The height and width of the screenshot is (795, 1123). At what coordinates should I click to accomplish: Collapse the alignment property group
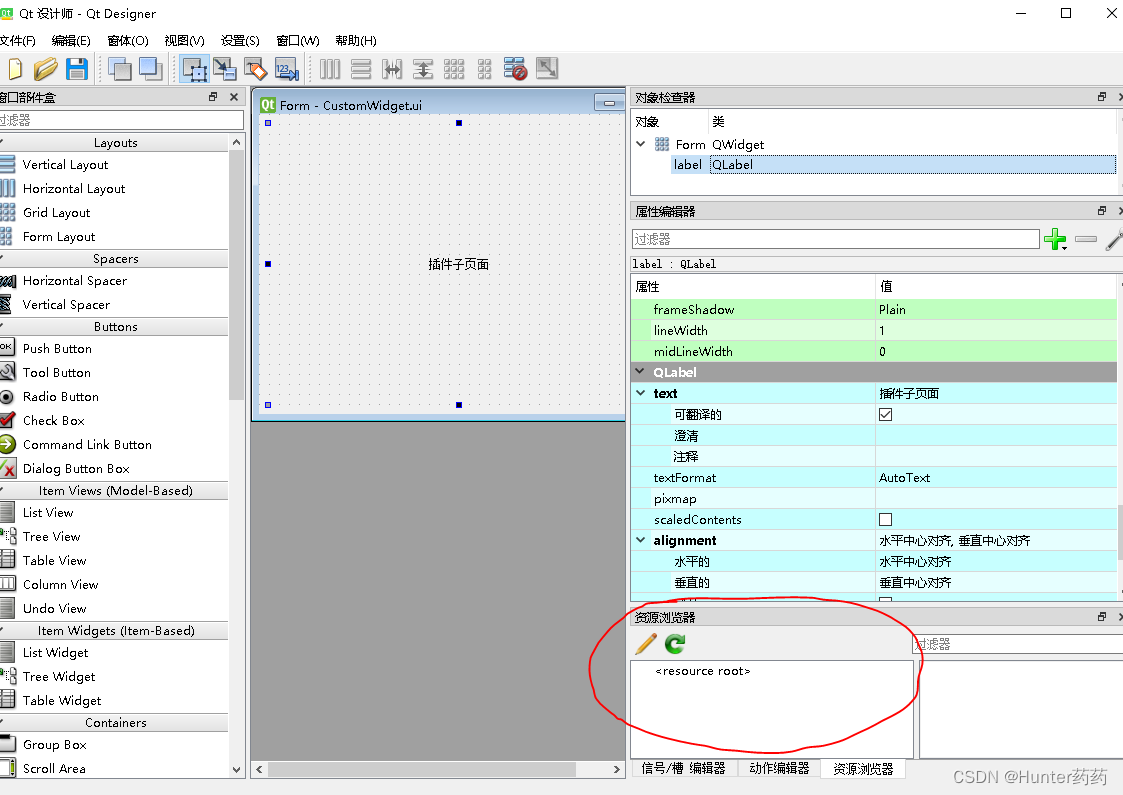click(640, 540)
